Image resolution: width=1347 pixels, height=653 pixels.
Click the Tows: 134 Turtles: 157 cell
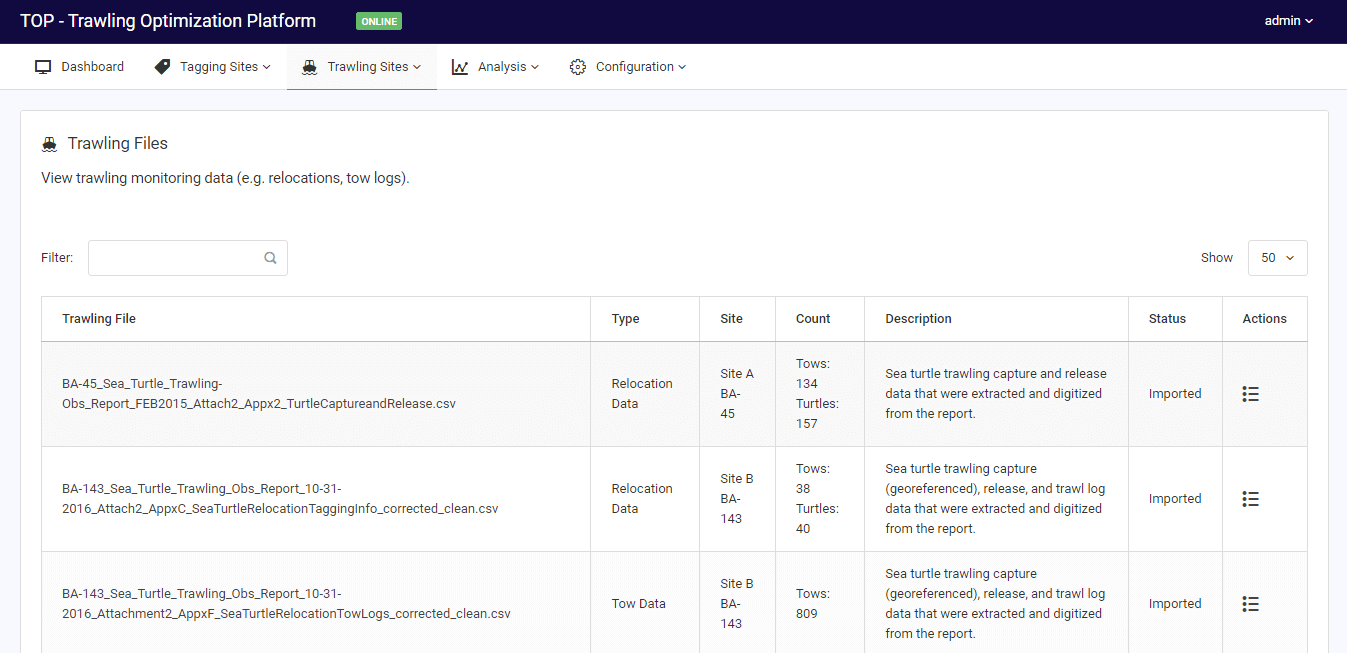(x=818, y=394)
